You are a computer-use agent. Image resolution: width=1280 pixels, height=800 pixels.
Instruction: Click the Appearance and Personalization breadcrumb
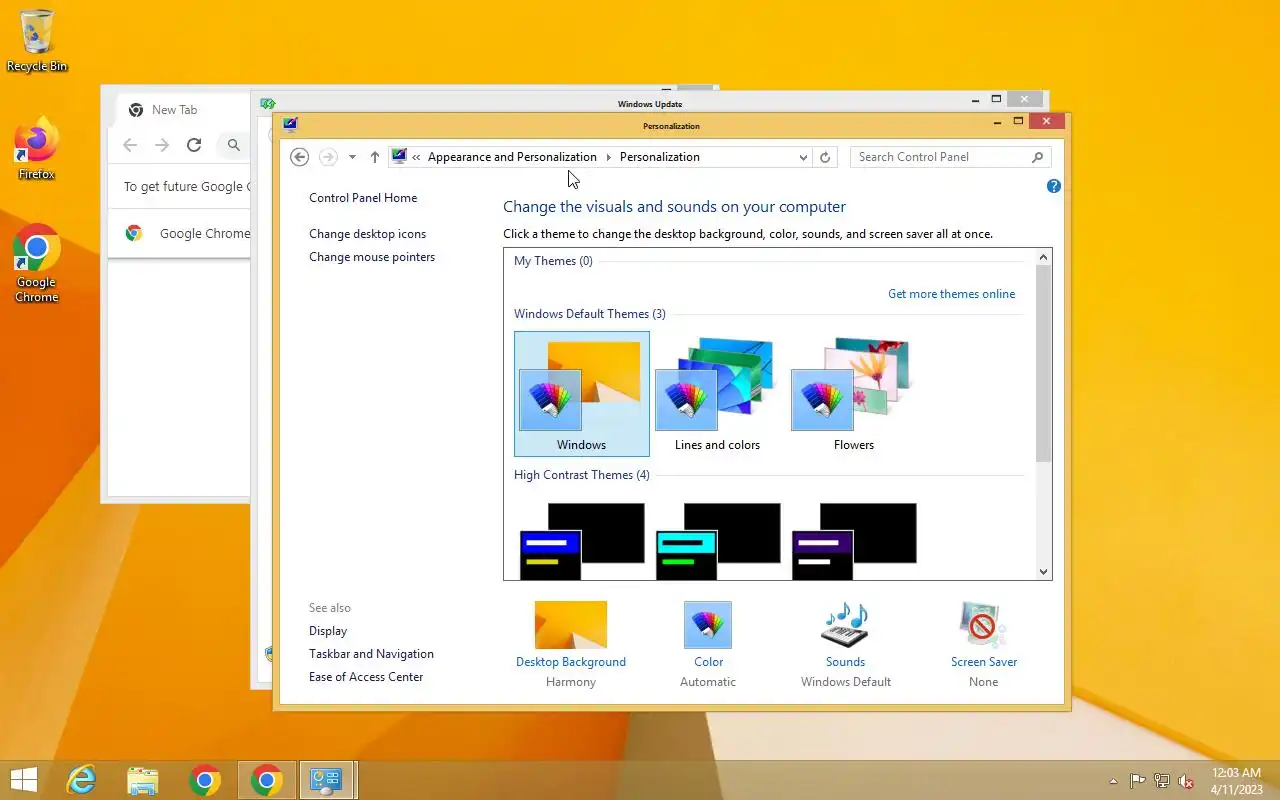(512, 157)
